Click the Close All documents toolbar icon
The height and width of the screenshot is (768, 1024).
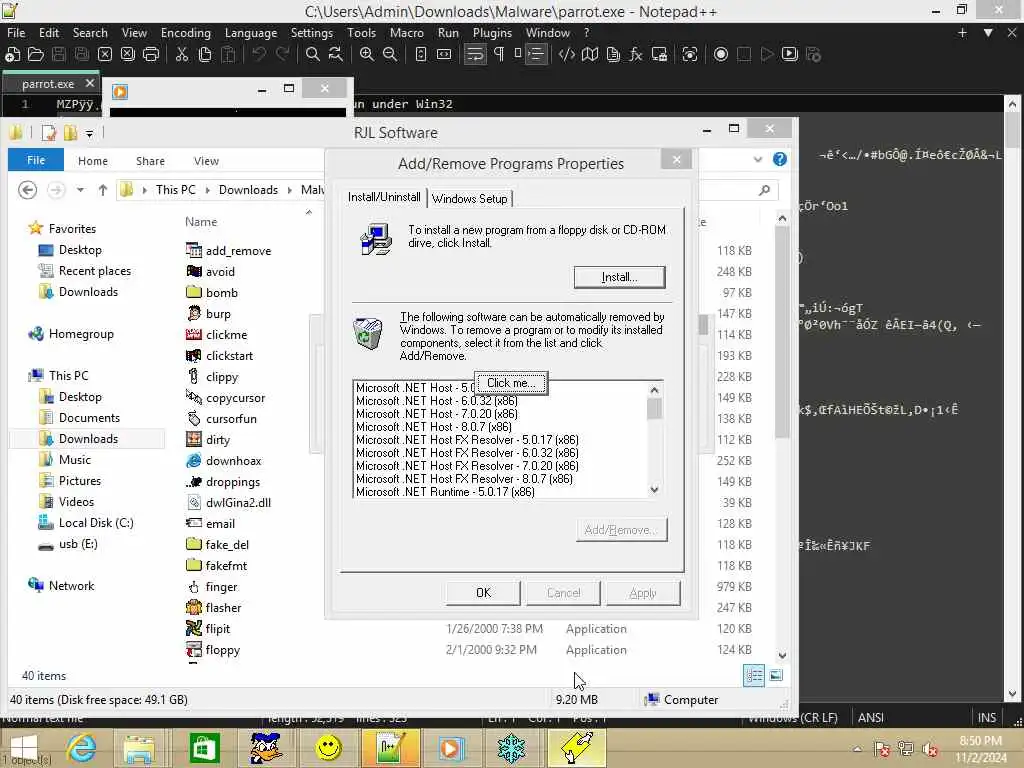coord(128,55)
